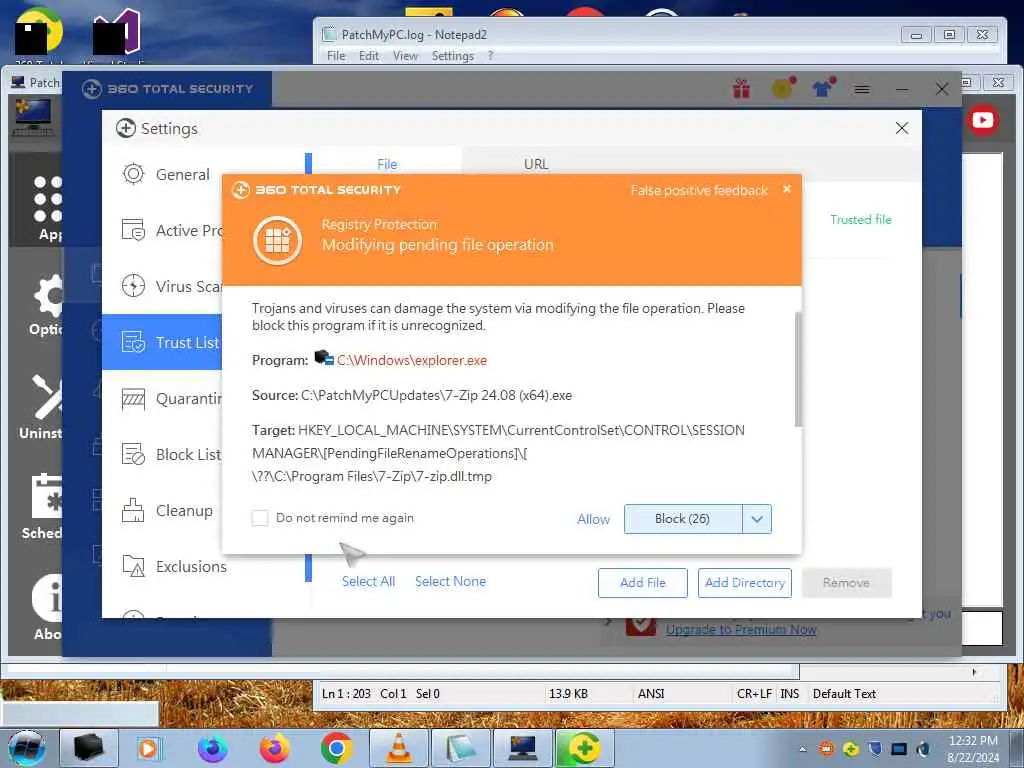
Task: Click Registry Protection grid icon in alert
Action: coord(278,240)
